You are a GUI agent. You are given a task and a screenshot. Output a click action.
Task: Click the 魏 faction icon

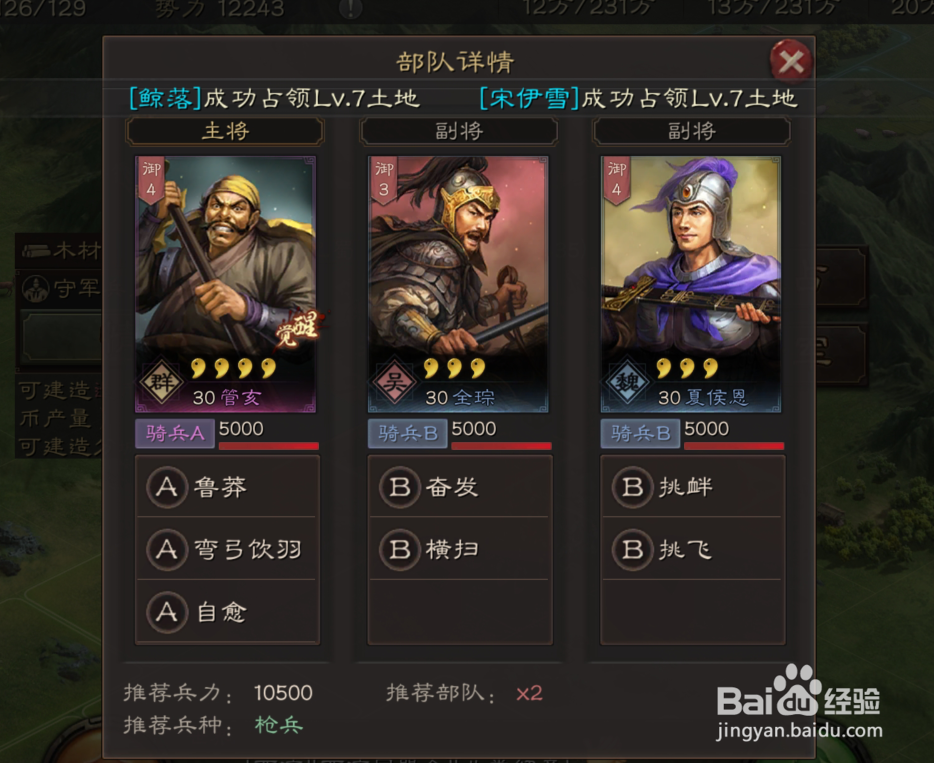[627, 381]
